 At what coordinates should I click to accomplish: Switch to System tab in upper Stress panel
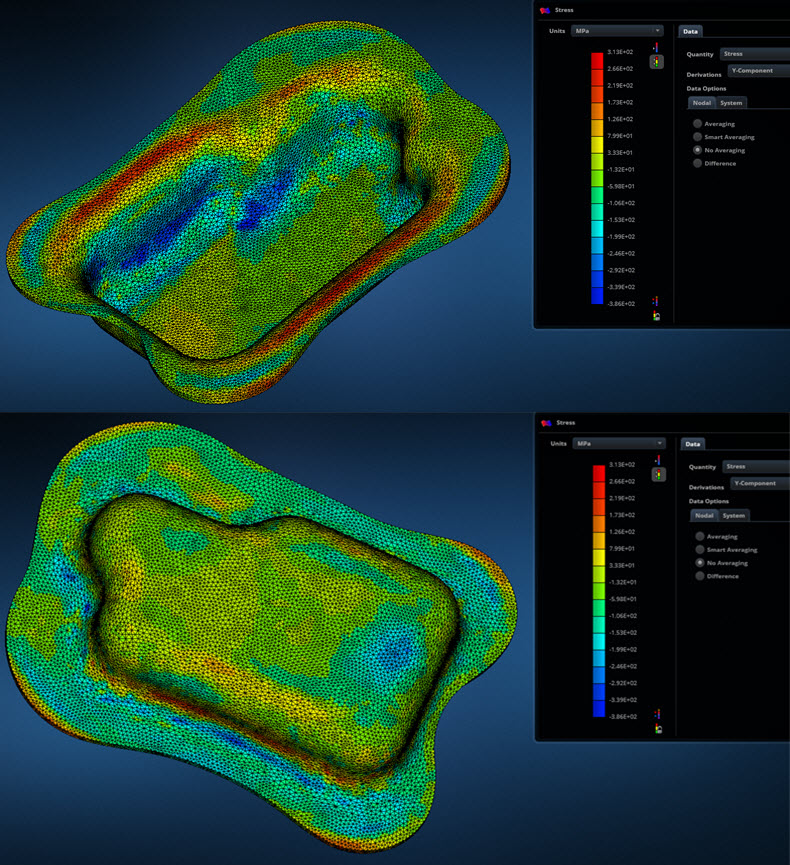tap(731, 103)
